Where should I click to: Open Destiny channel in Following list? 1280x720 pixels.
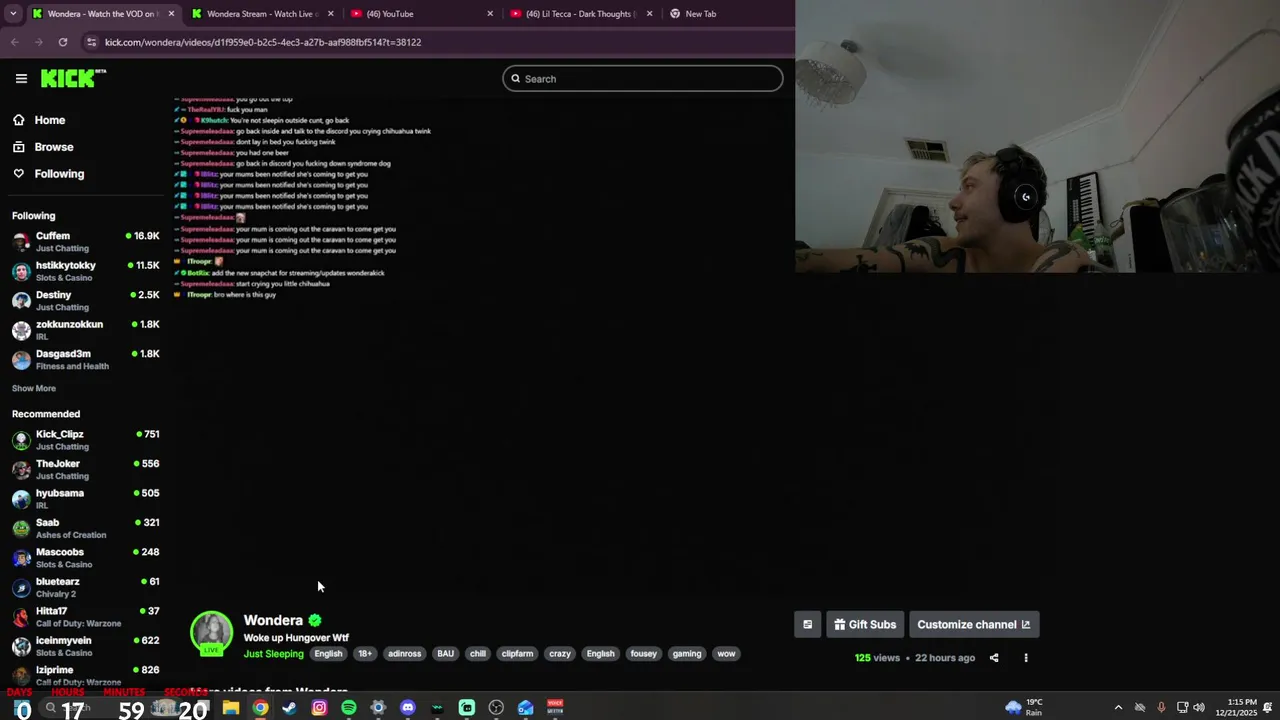click(85, 301)
